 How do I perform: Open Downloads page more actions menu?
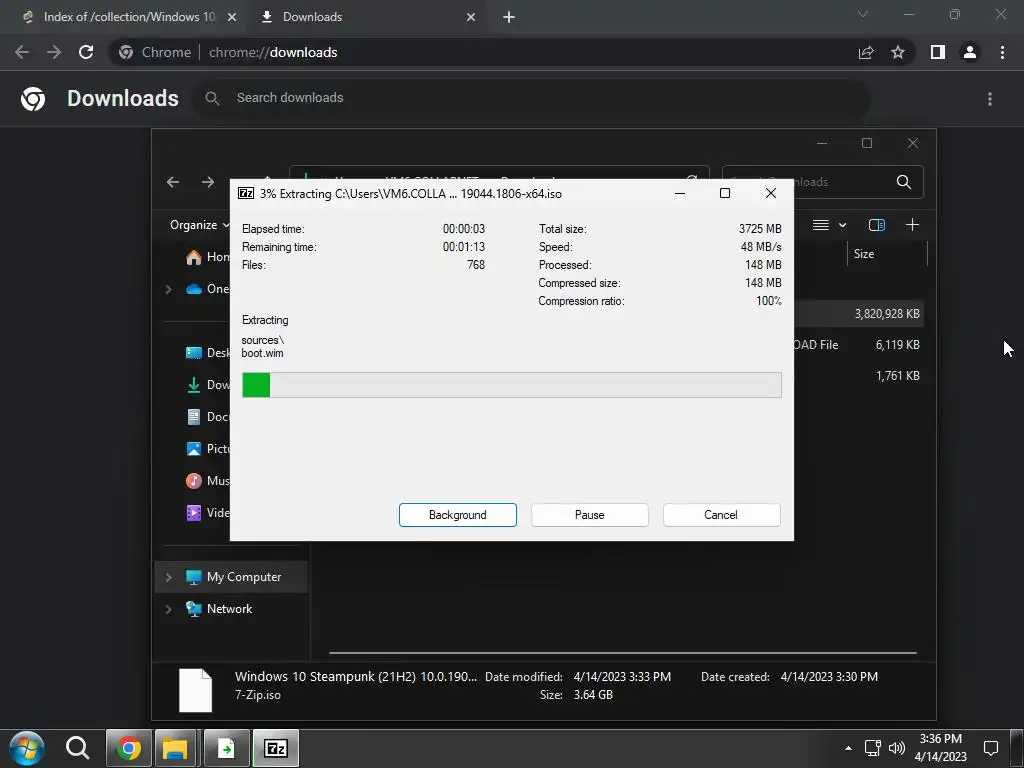990,99
